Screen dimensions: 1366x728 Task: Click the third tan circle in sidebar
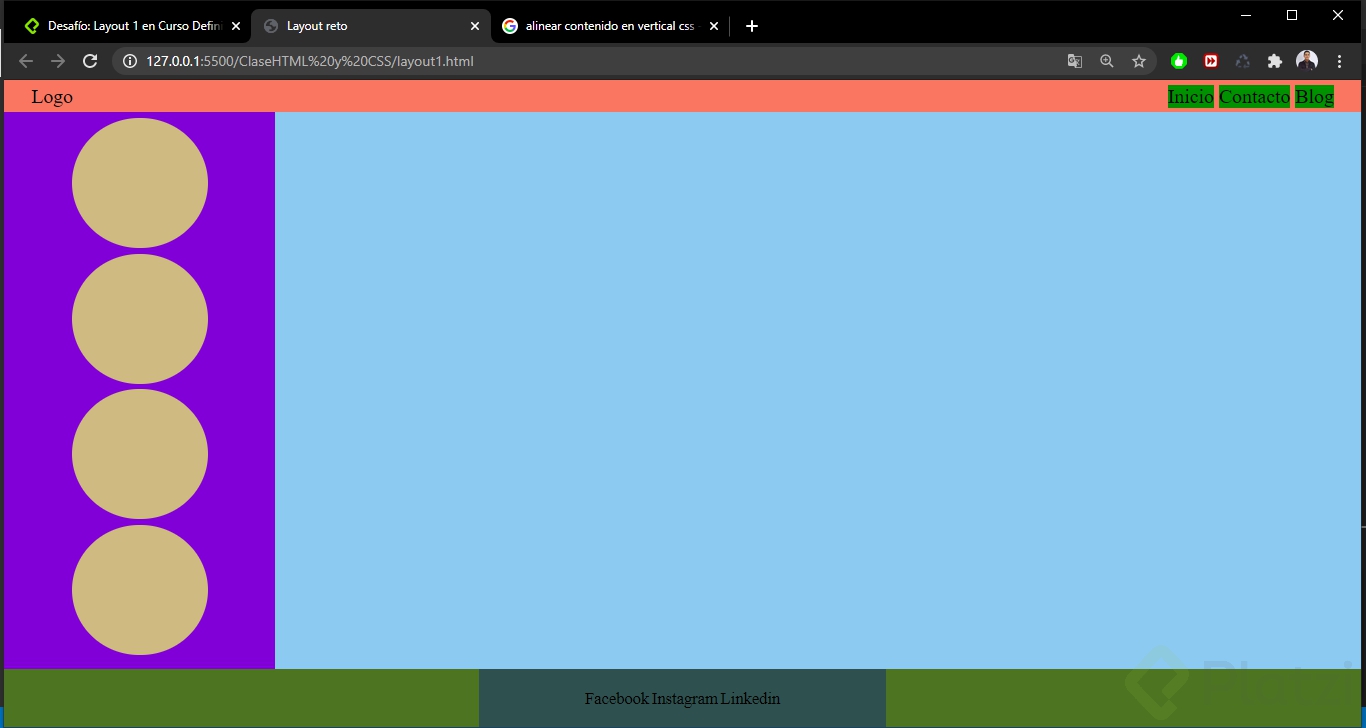[x=140, y=454]
